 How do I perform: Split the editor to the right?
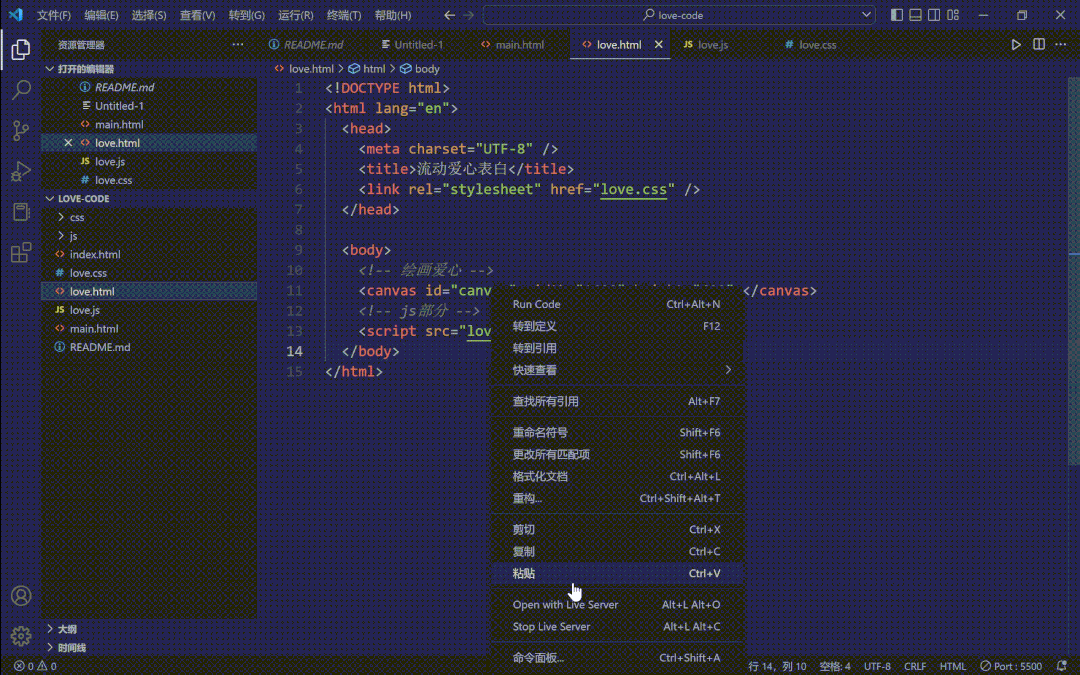click(1039, 45)
